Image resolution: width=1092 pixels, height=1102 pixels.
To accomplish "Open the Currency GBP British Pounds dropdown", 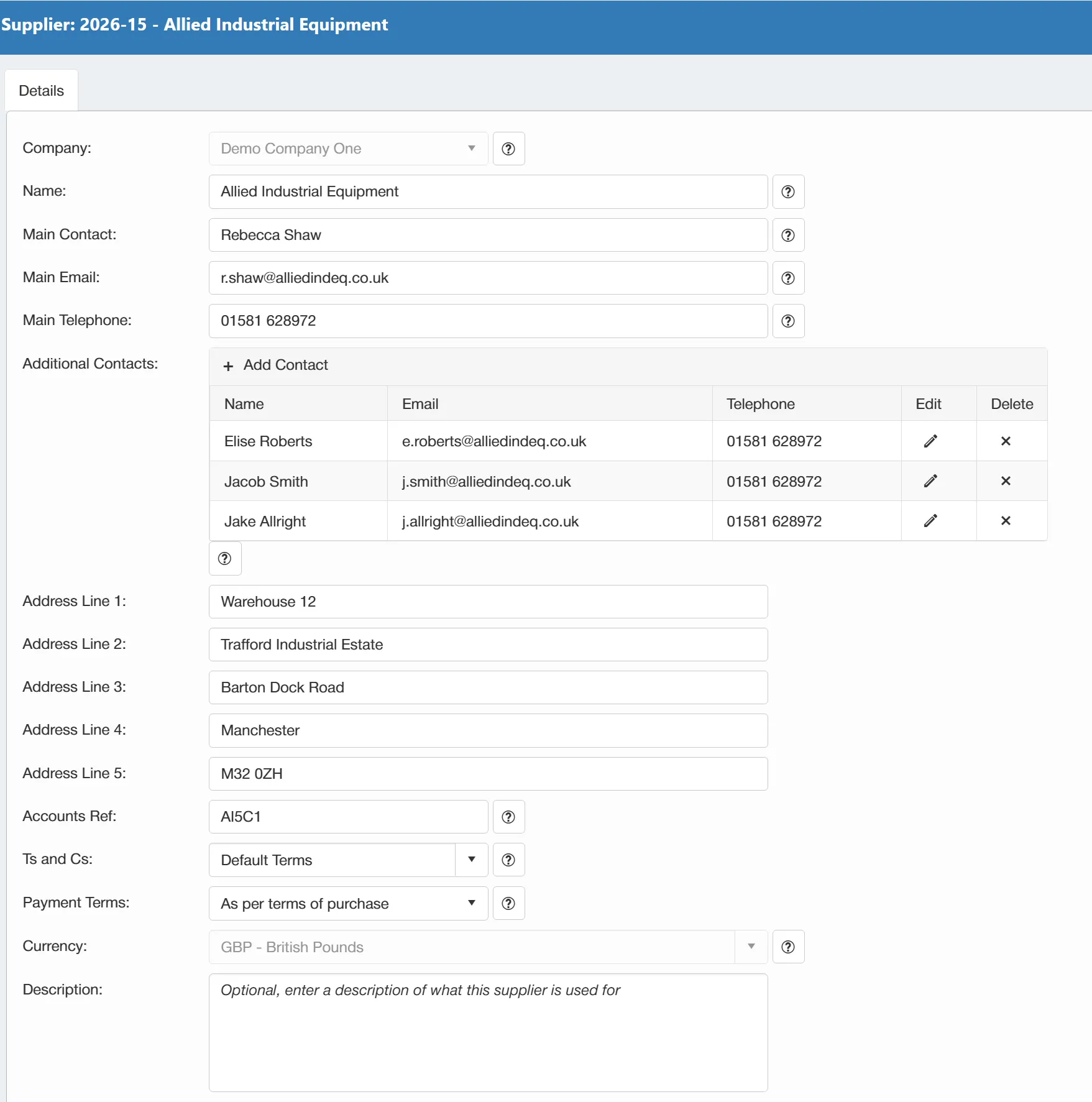I will coord(489,947).
